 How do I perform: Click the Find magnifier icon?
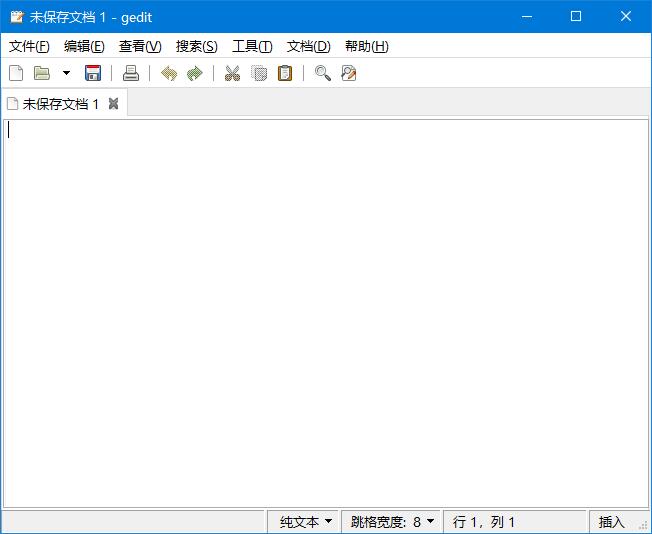click(322, 73)
